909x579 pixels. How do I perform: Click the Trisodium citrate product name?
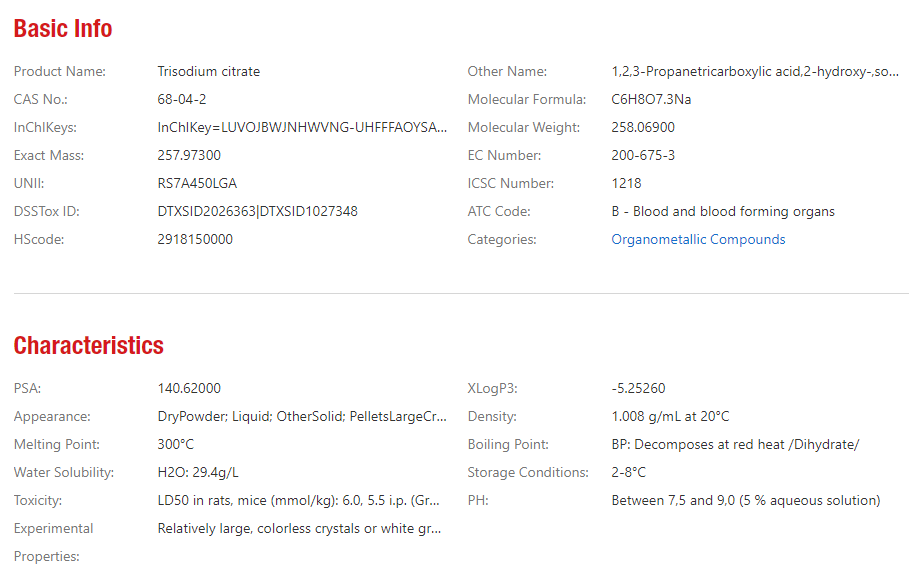(x=209, y=71)
